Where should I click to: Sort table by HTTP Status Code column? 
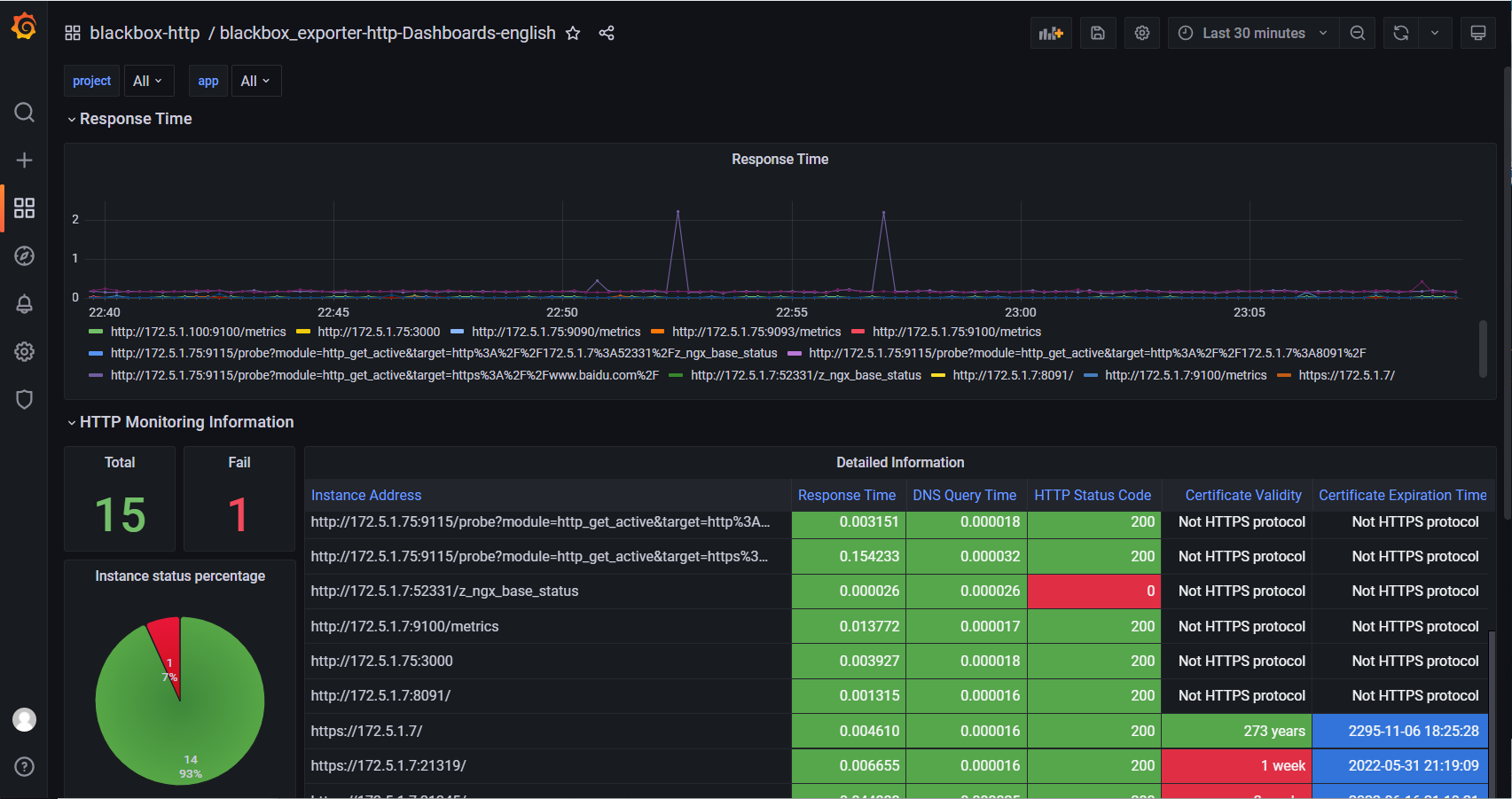tap(1093, 495)
